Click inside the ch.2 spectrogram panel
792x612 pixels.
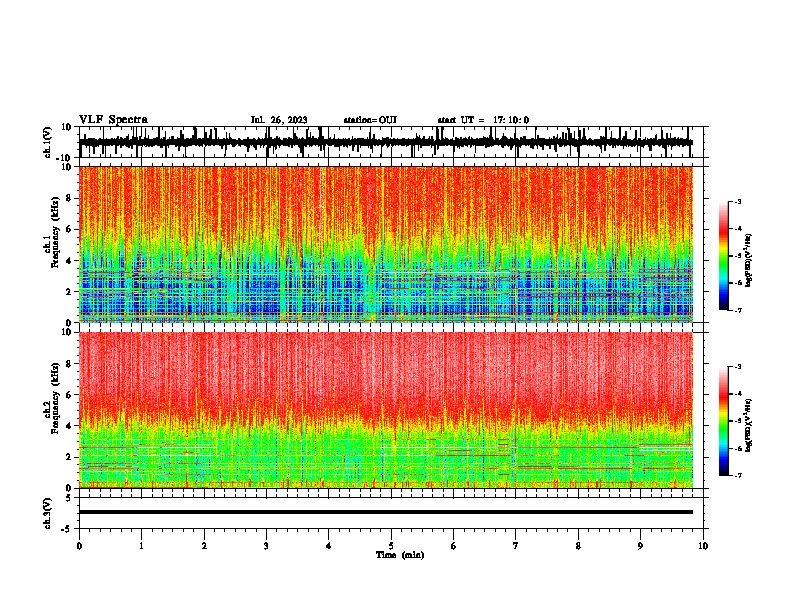(386, 410)
